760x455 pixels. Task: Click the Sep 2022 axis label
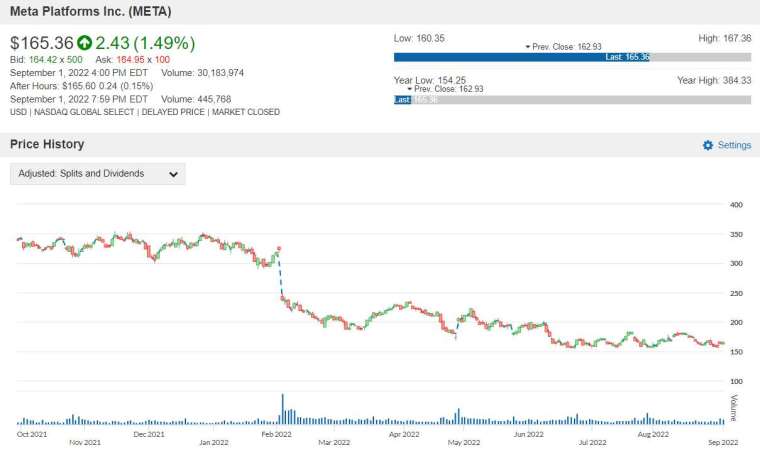pyautogui.click(x=723, y=442)
